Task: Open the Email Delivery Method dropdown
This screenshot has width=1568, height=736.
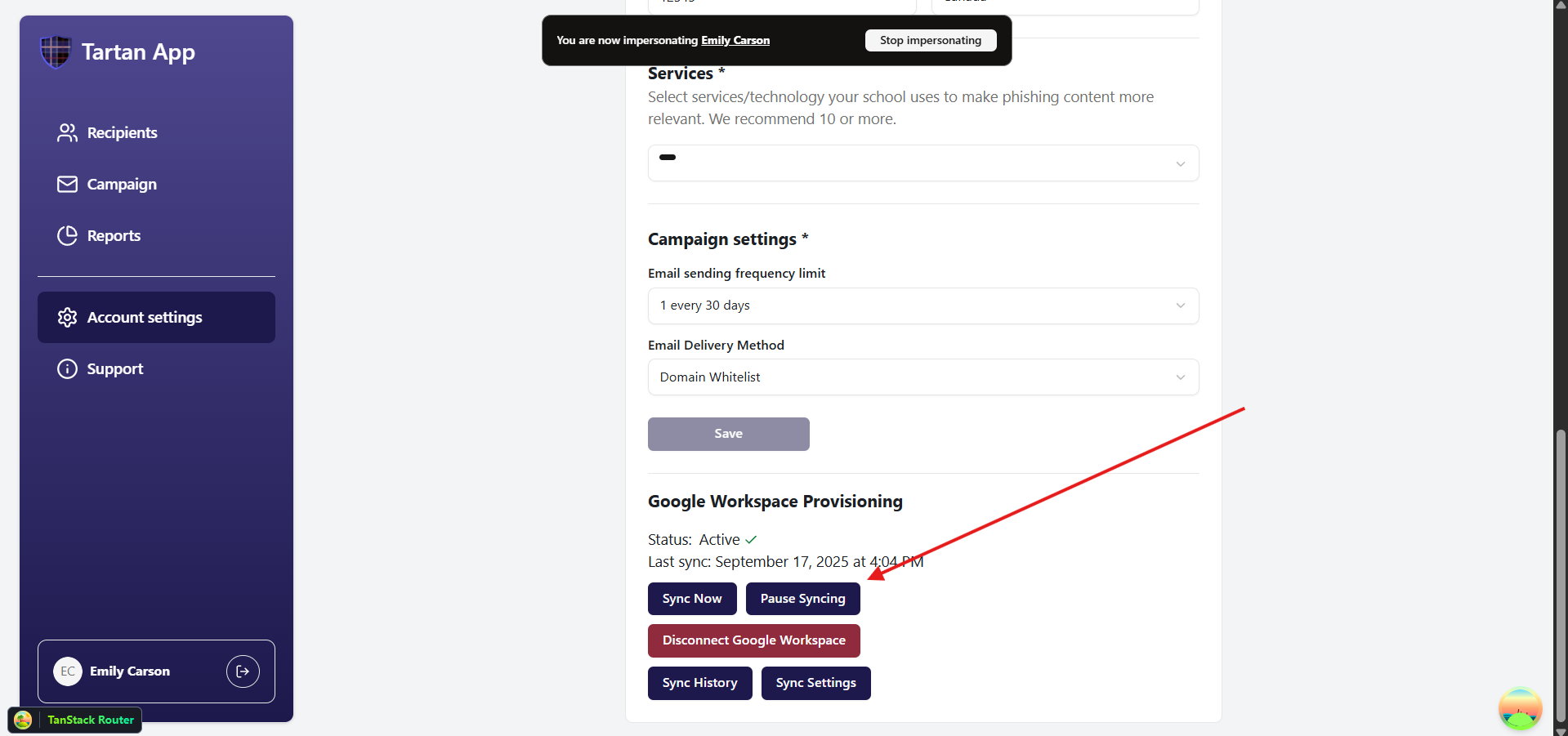Action: point(922,377)
